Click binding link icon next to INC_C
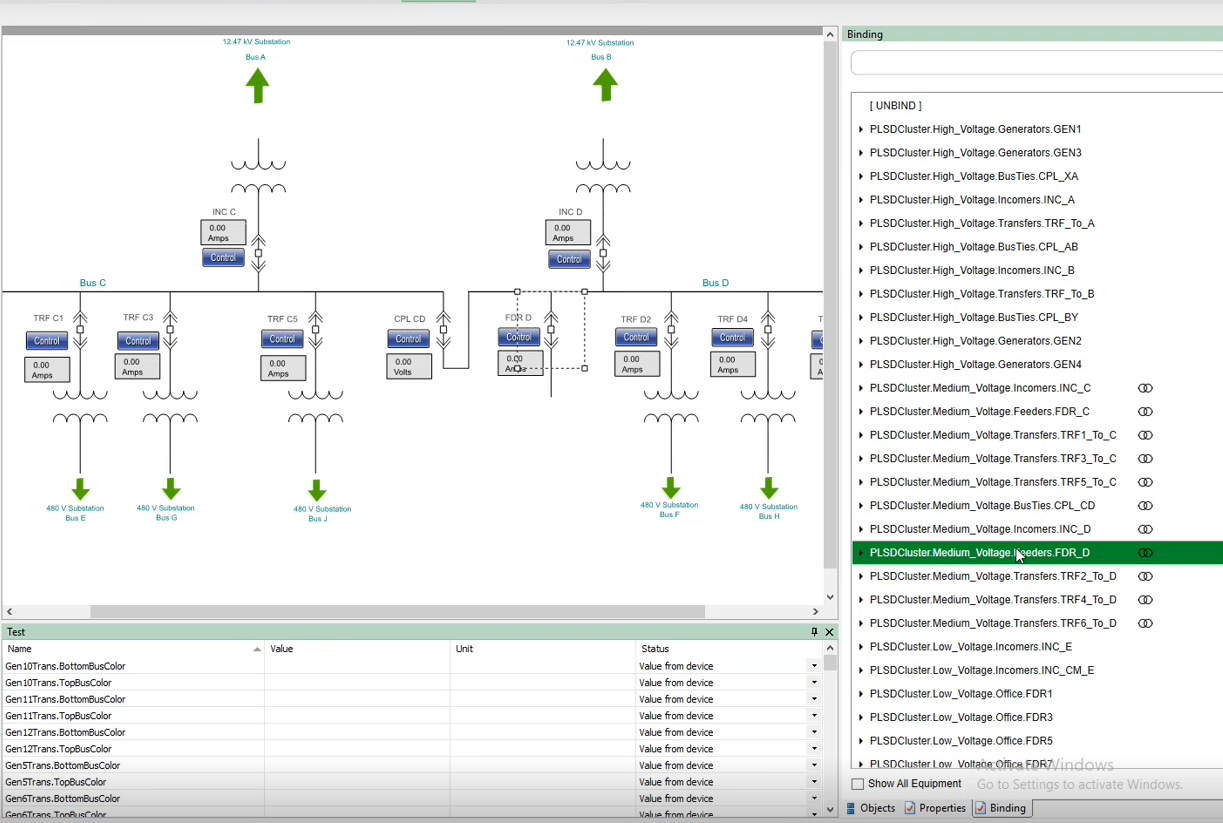The height and width of the screenshot is (823, 1223). click(1145, 388)
